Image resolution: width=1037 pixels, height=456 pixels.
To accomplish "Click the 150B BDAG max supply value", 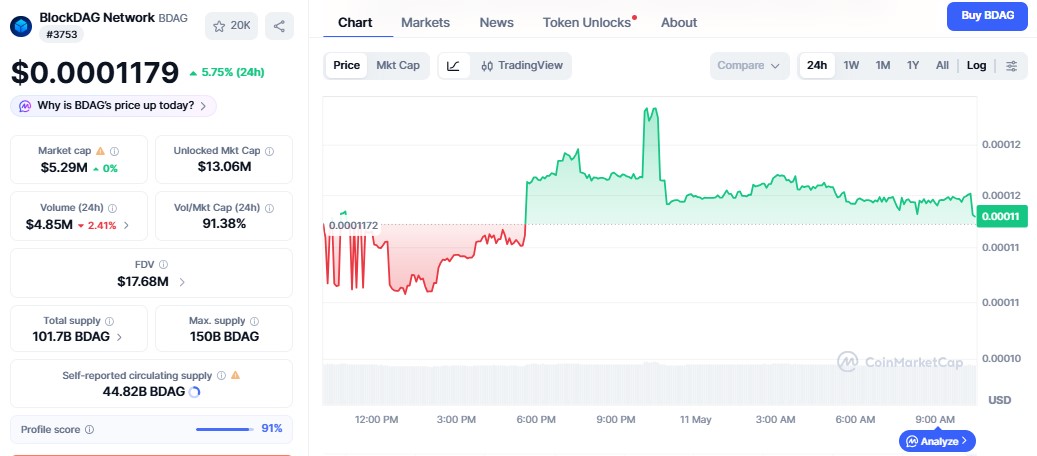I will tap(224, 336).
